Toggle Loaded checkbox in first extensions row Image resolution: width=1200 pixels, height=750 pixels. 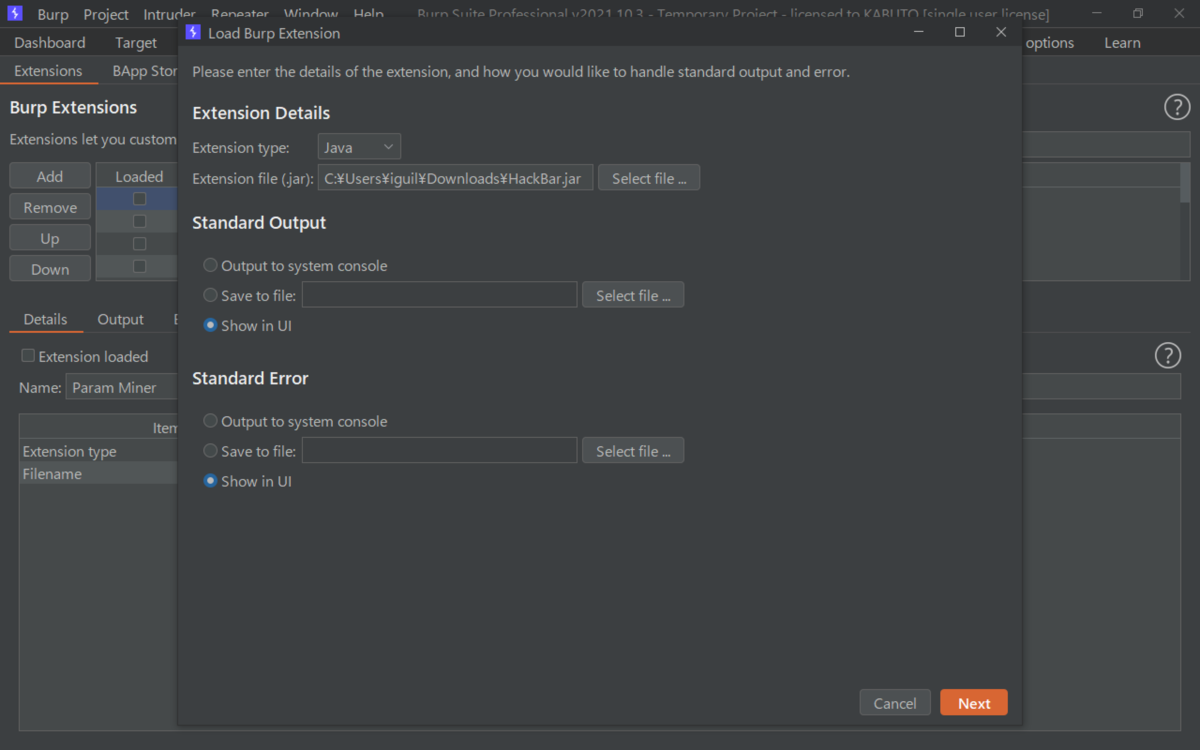[x=140, y=199]
